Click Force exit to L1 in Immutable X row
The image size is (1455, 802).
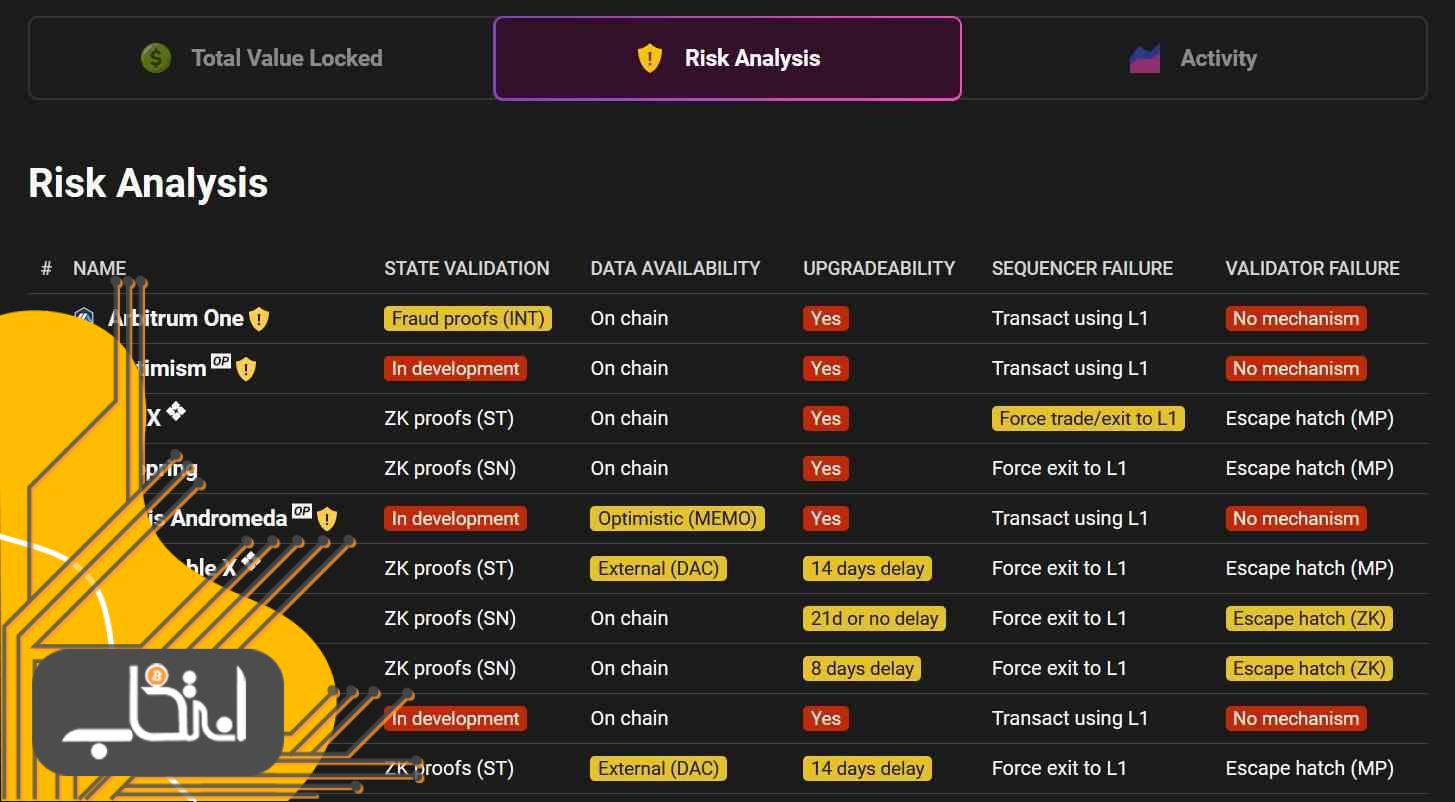[x=1059, y=568]
